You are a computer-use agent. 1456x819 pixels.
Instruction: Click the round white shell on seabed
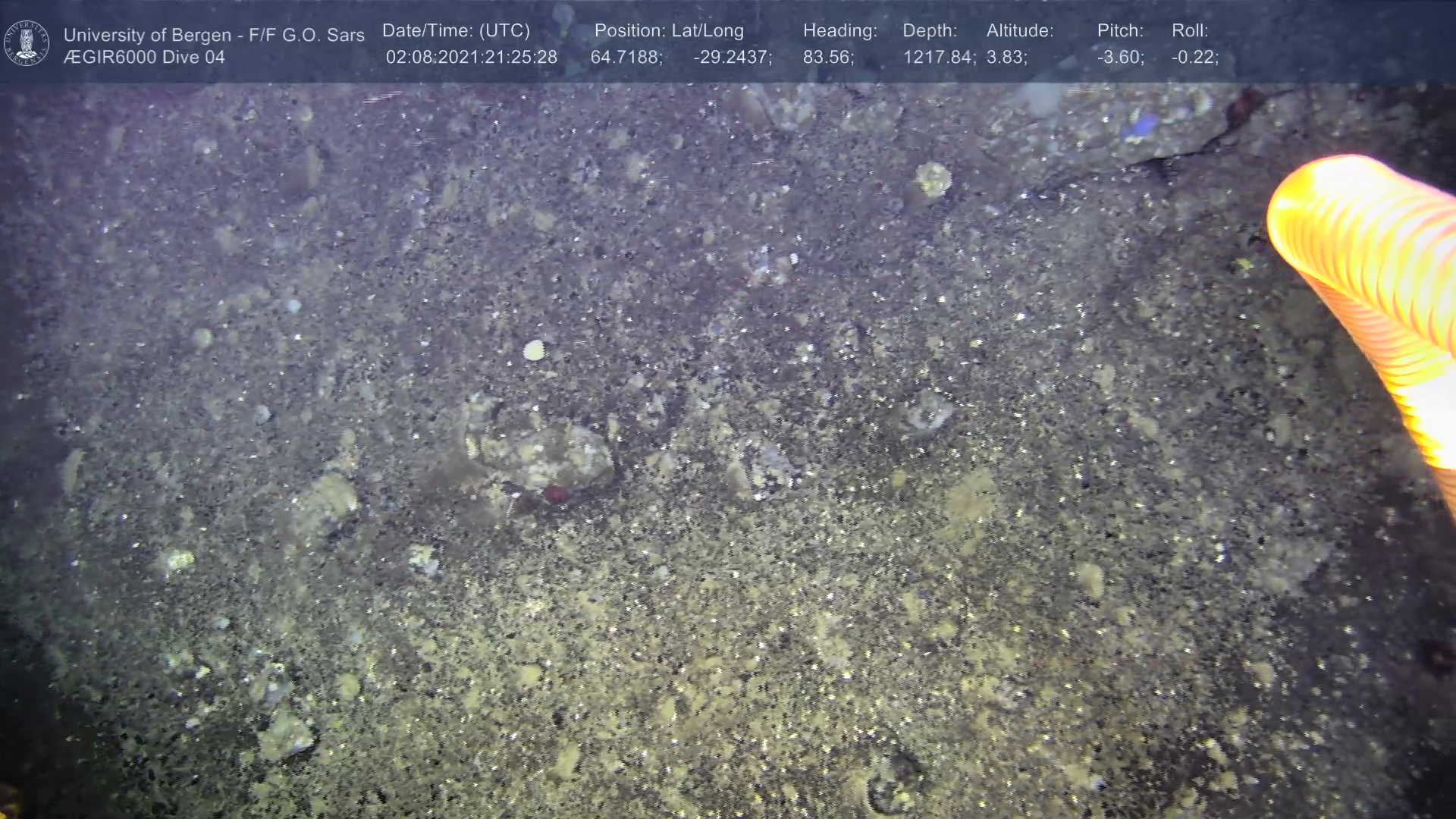coord(534,350)
